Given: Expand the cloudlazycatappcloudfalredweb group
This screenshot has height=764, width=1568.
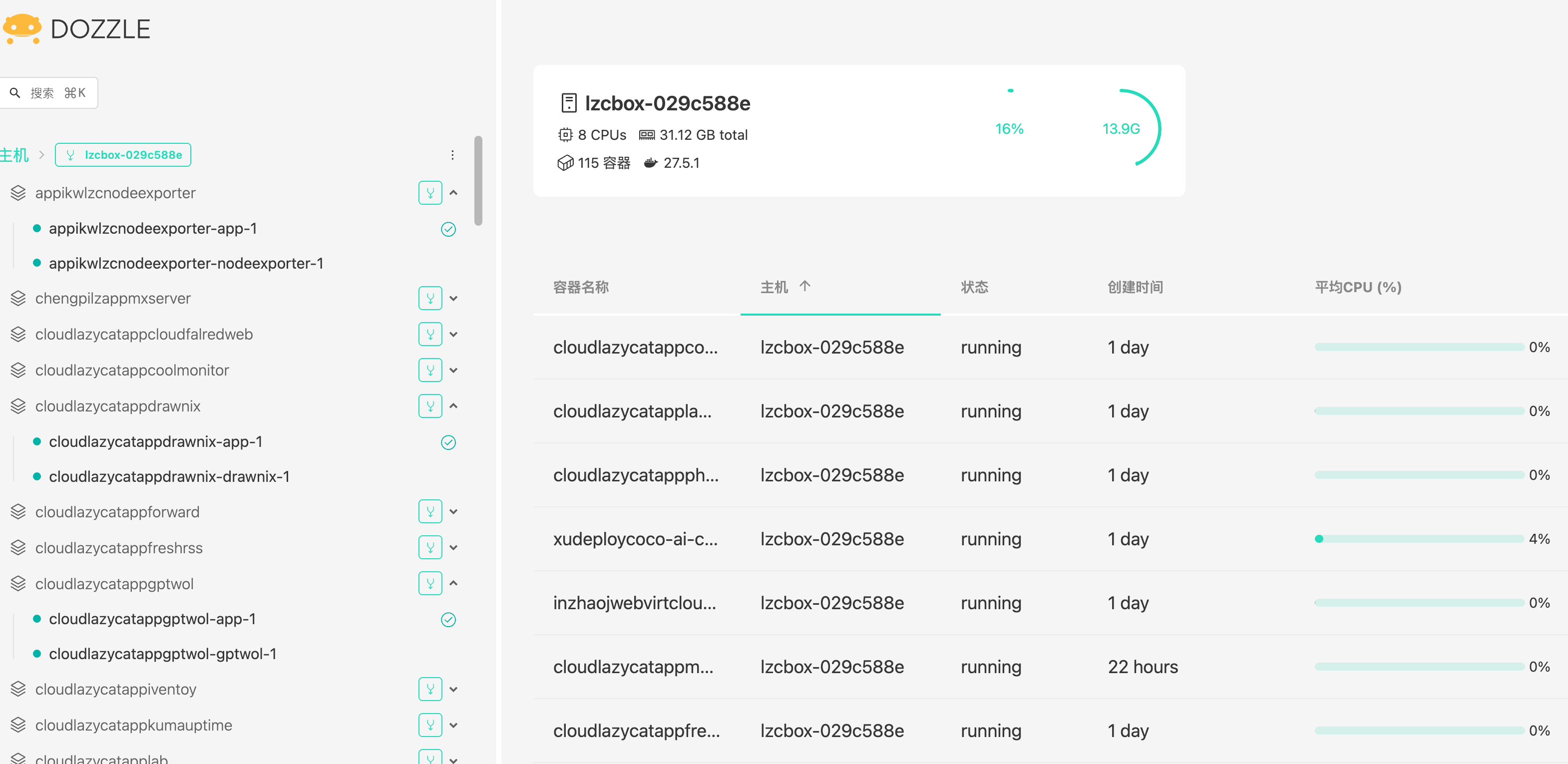Looking at the screenshot, I should pyautogui.click(x=453, y=334).
